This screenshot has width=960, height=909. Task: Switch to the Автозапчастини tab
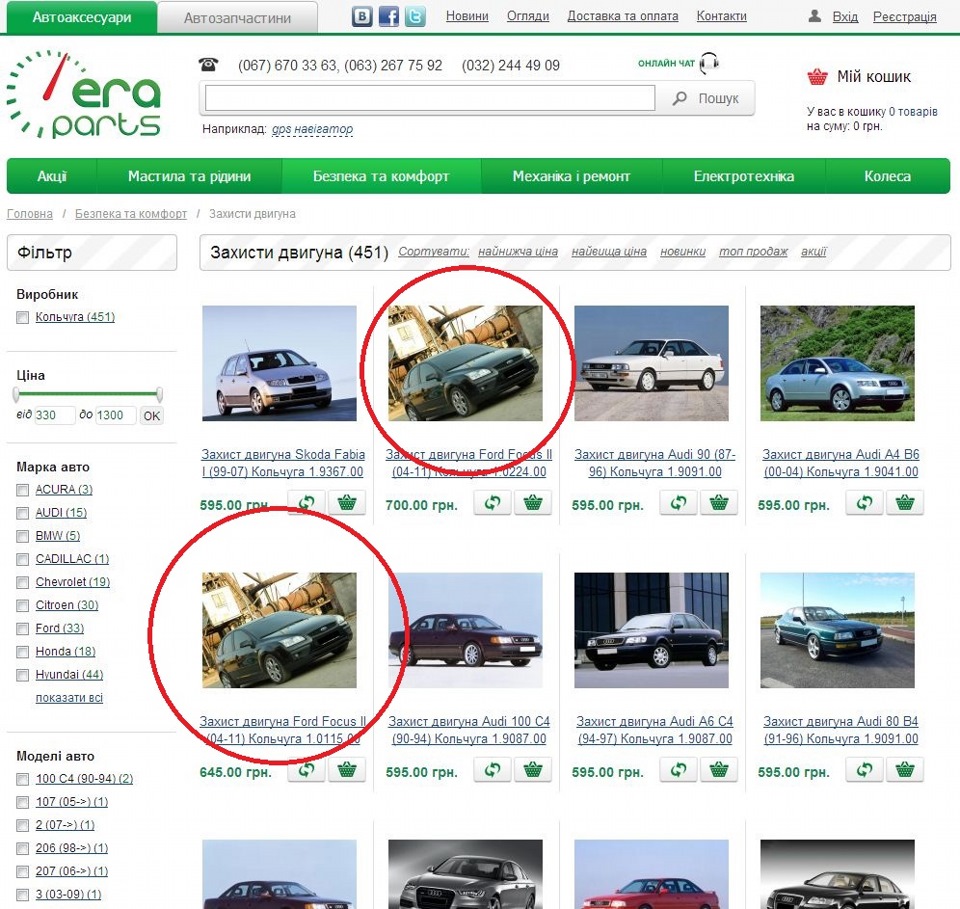pos(238,18)
